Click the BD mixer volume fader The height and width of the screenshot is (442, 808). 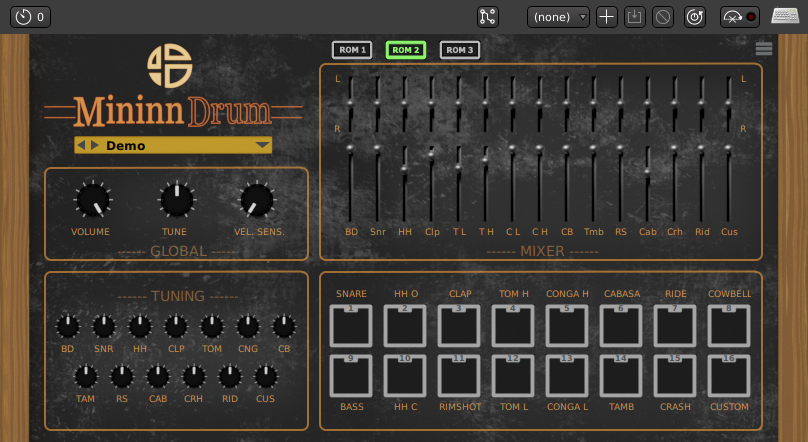point(351,148)
